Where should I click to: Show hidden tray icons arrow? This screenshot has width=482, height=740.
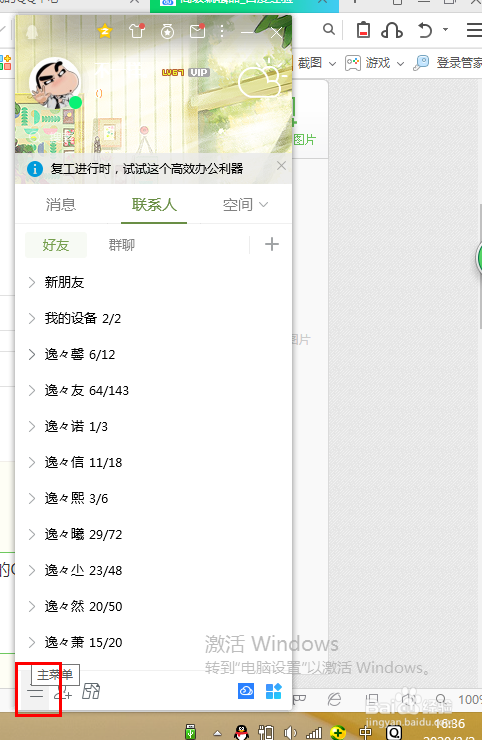point(217,733)
